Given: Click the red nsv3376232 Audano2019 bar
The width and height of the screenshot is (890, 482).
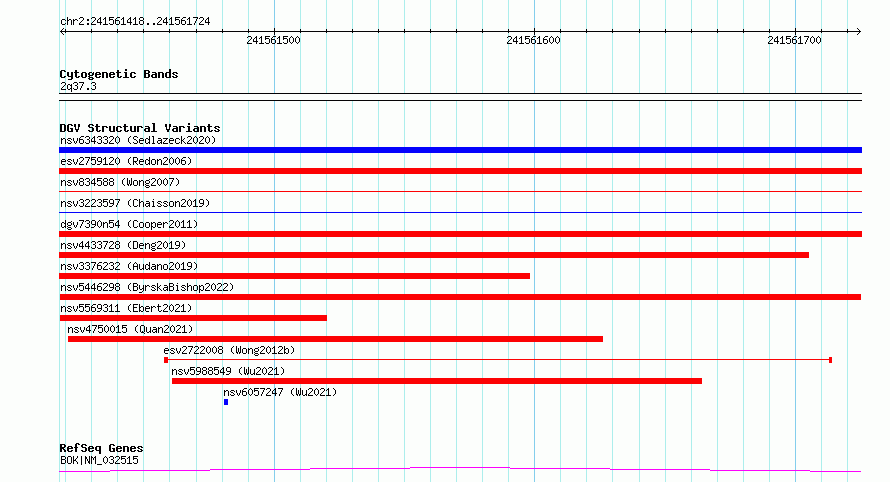Looking at the screenshot, I should (x=295, y=276).
